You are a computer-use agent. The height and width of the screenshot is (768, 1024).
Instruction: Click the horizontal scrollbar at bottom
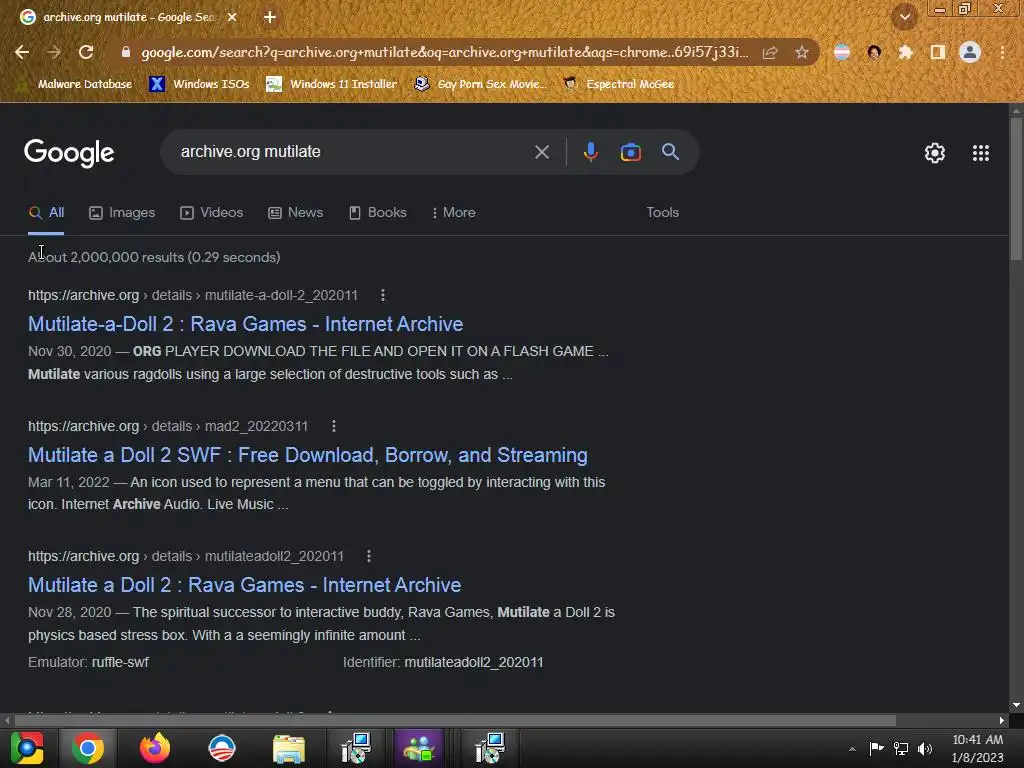tap(455, 720)
